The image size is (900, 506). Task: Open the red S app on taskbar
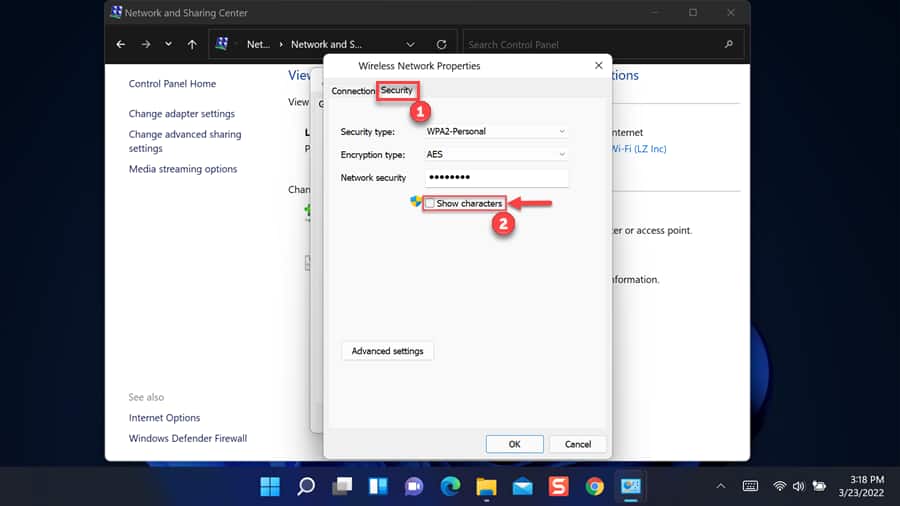point(558,486)
